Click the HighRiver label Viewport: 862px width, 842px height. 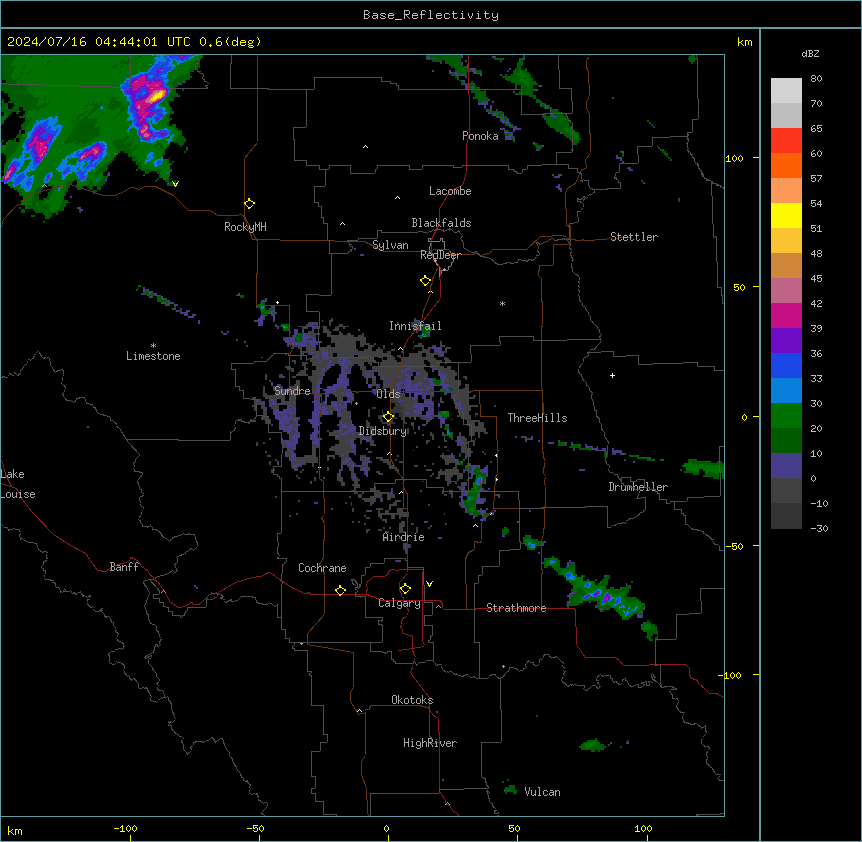point(430,743)
